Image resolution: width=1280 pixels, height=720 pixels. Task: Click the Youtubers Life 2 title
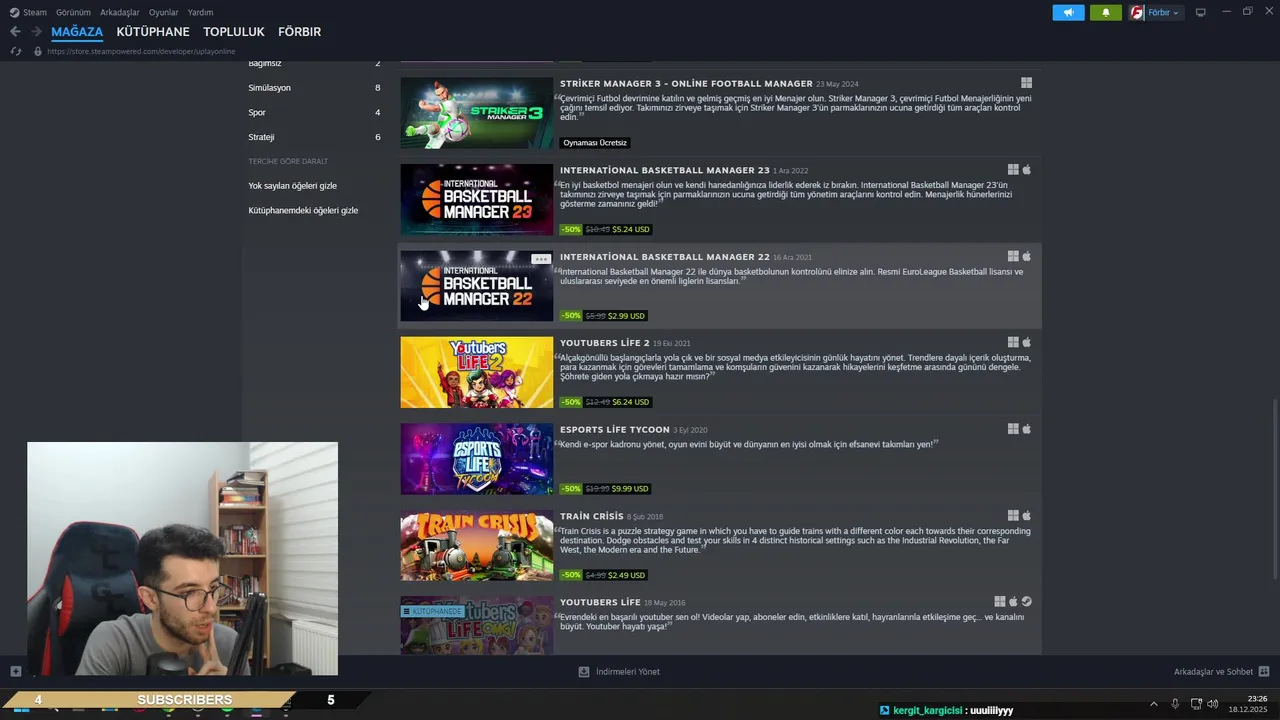[x=605, y=343]
